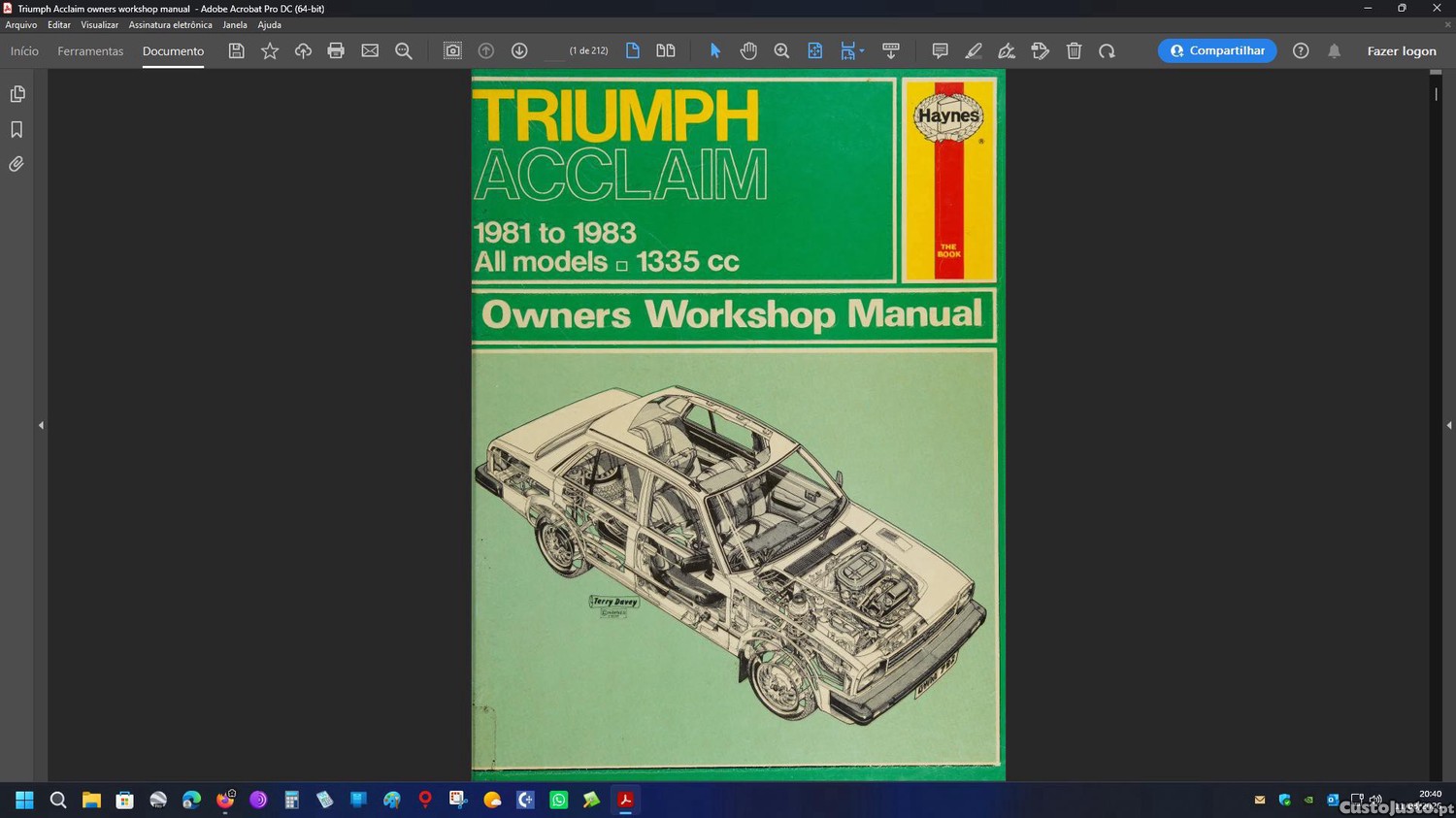Image resolution: width=1456 pixels, height=818 pixels.
Task: Take a snapshot with the camera tool
Action: pyautogui.click(x=452, y=50)
